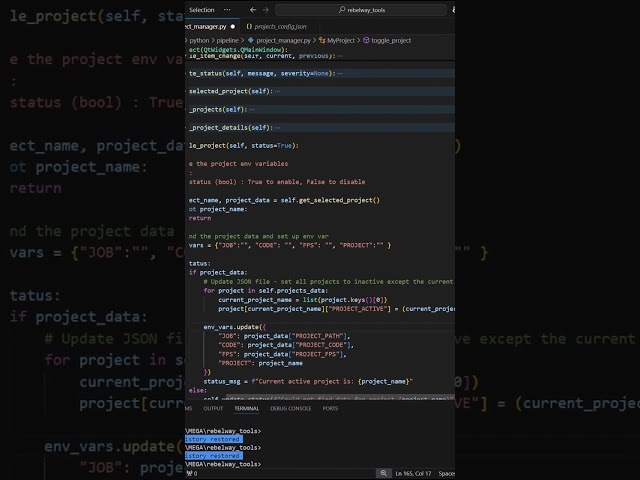
Task: Open the projects_config.json tab
Action: 280,27
